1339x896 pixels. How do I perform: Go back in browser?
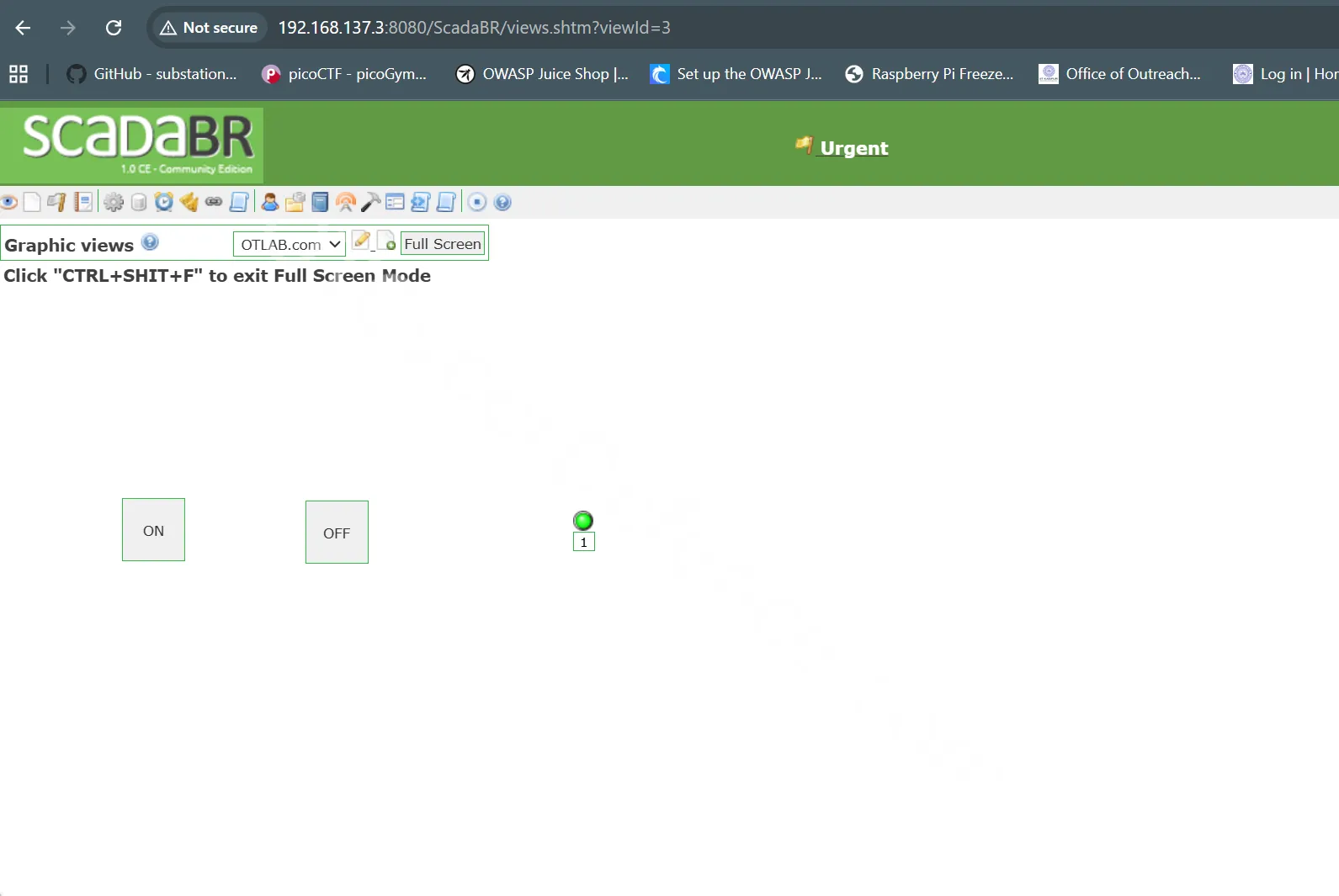tap(23, 28)
